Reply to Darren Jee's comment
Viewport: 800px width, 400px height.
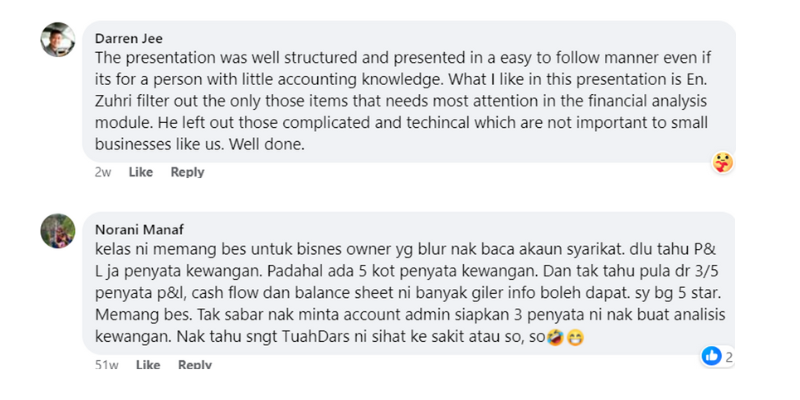click(x=187, y=172)
